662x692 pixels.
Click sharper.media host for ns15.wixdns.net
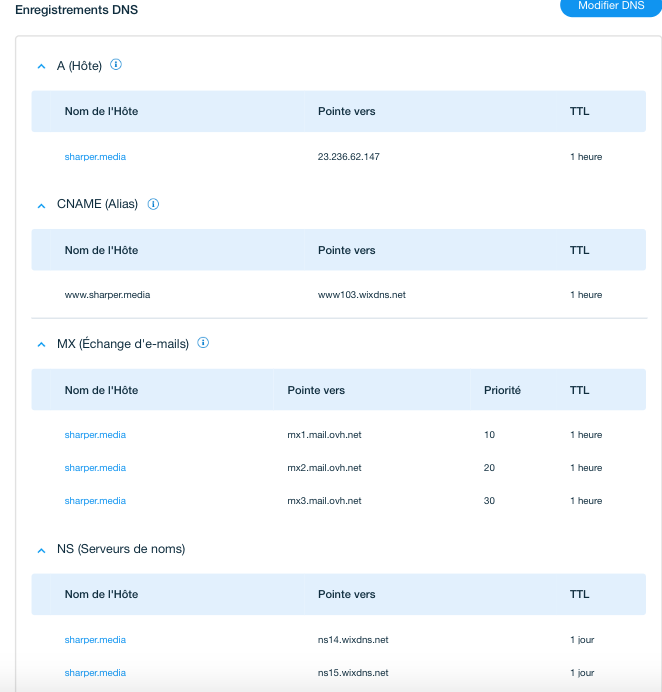(x=95, y=673)
